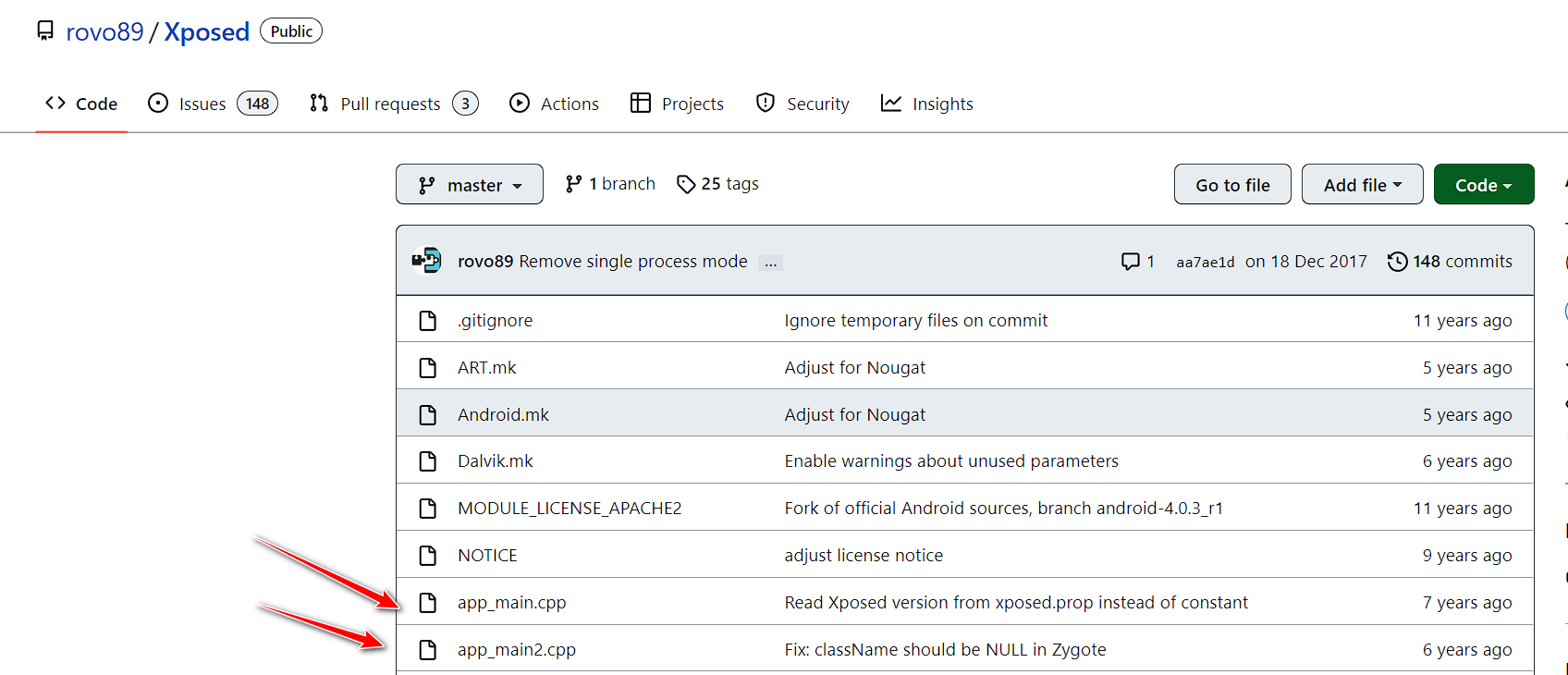The image size is (1568, 675).
Task: View the 25 tags link
Action: coord(717,184)
